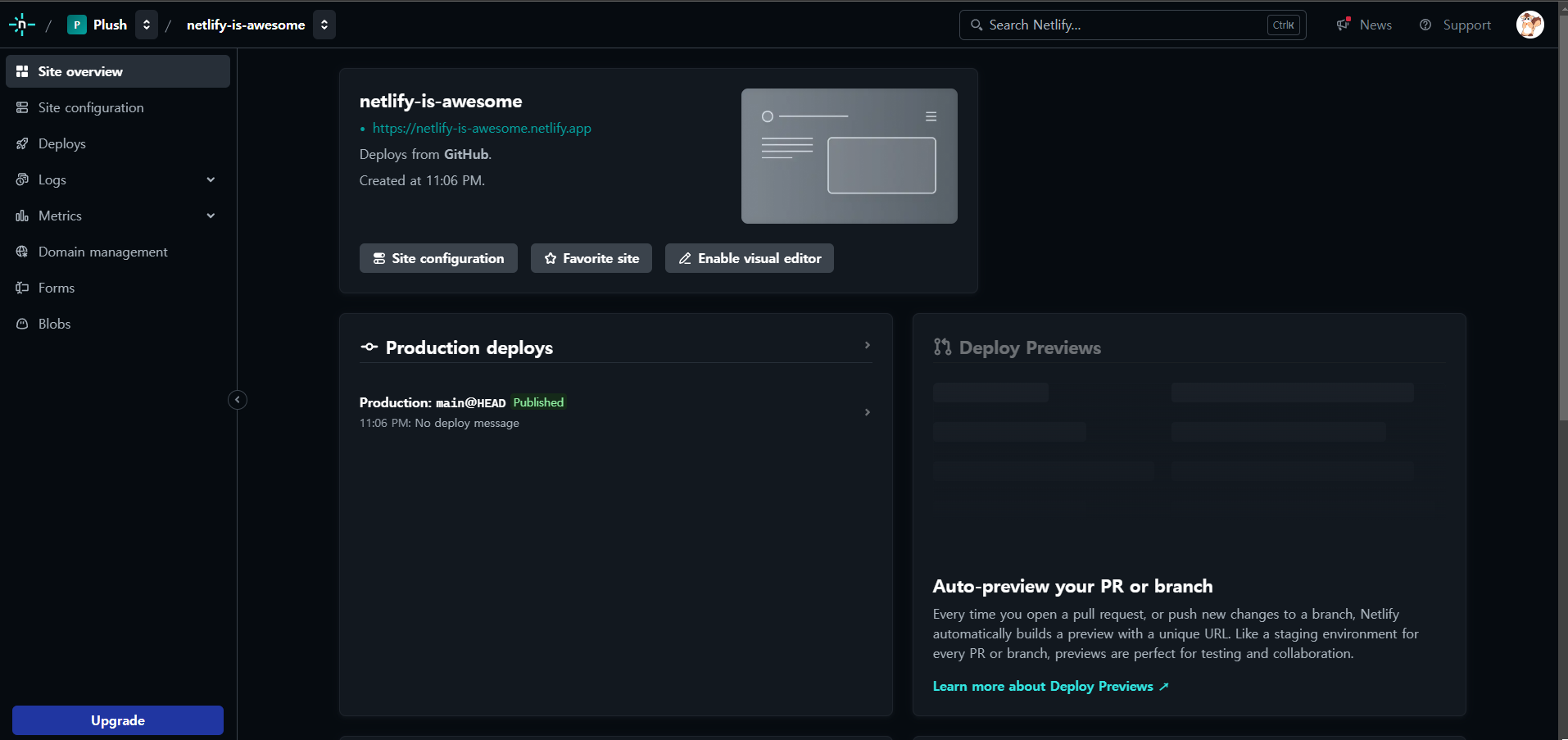The width and height of the screenshot is (1568, 740).
Task: Click the pencil icon on visual editor button
Action: coord(685,258)
